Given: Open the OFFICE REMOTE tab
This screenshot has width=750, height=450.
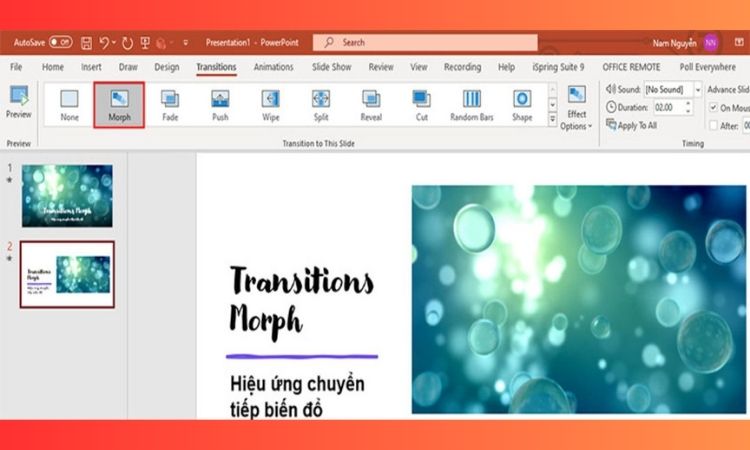Looking at the screenshot, I should click(x=631, y=67).
